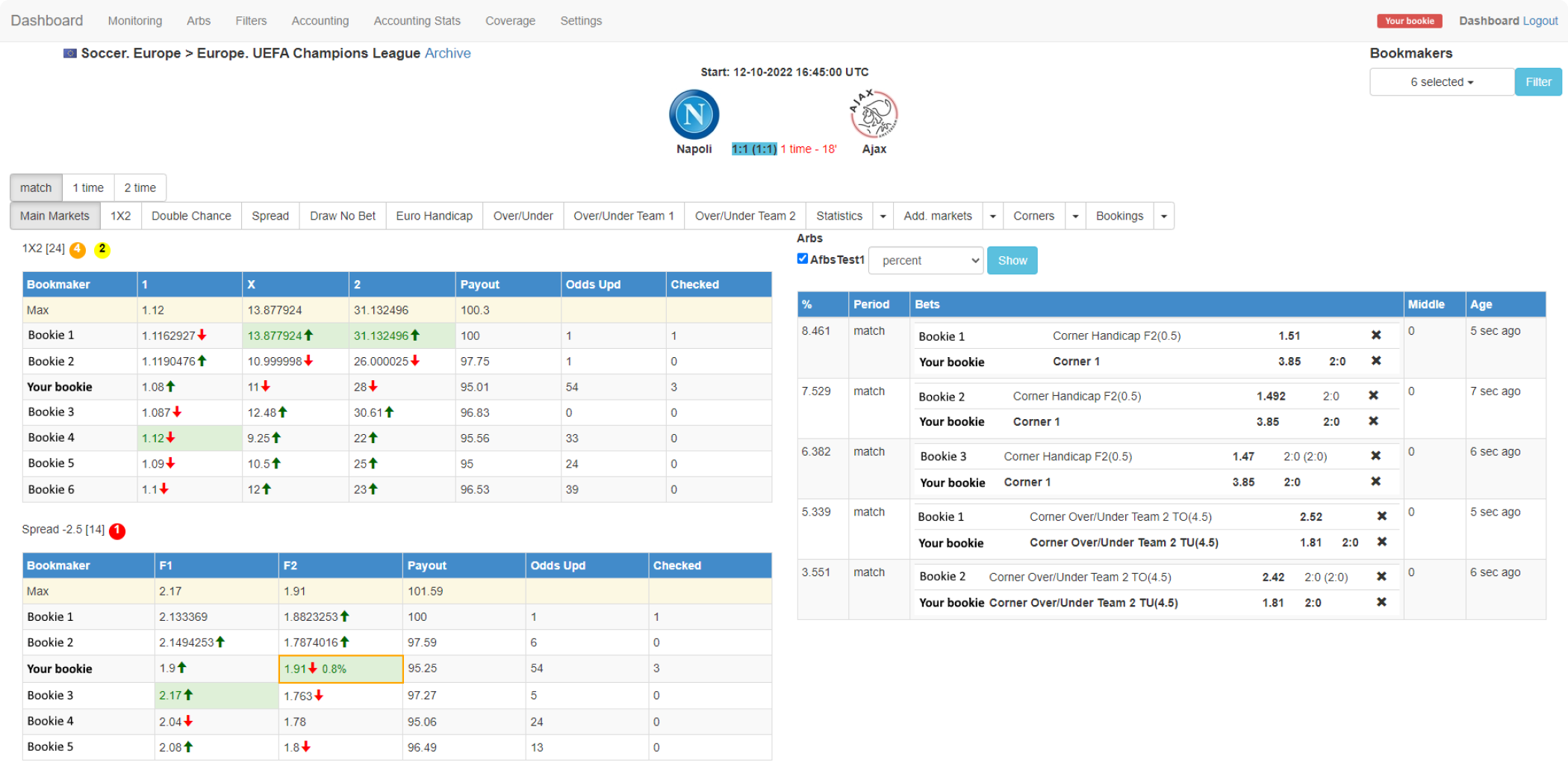Click the red down arrow beside Bookie 4 1.12
This screenshot has height=768, width=1568.
170,438
